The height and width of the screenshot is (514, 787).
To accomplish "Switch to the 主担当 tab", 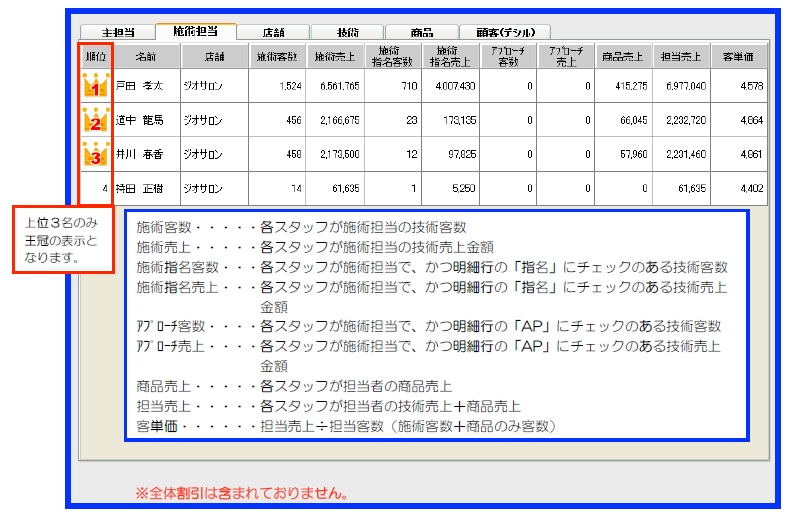I will click(118, 32).
